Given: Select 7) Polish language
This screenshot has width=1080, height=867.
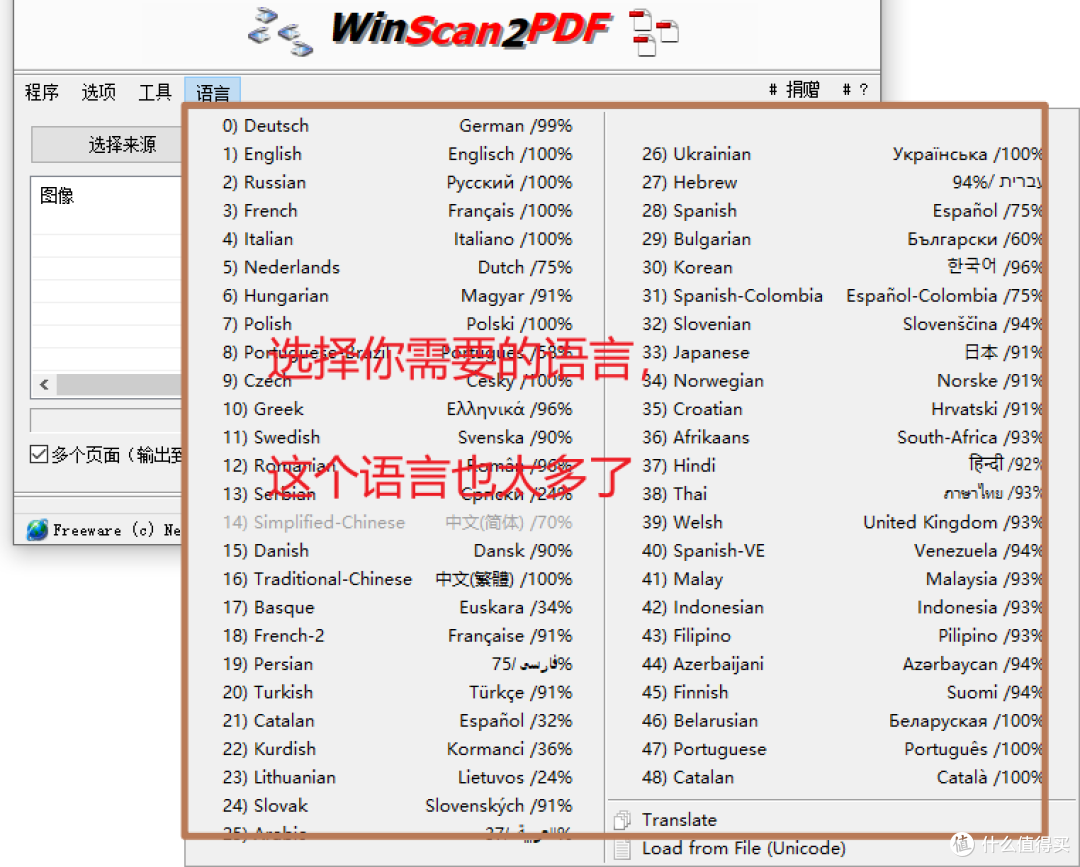Looking at the screenshot, I should point(397,324).
